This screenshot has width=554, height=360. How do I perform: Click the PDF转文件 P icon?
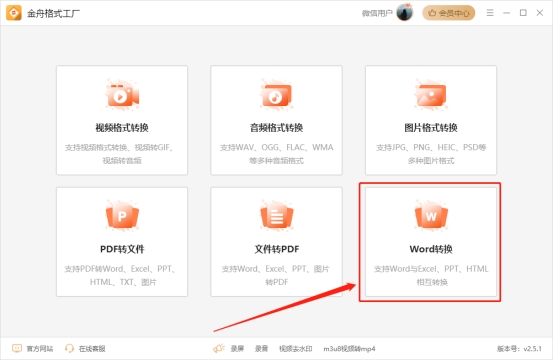(x=122, y=216)
